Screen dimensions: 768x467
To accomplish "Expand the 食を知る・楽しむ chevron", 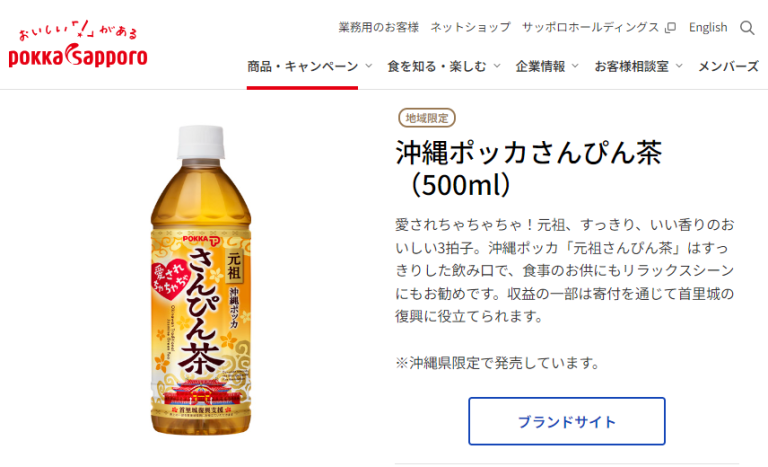I will click(497, 66).
